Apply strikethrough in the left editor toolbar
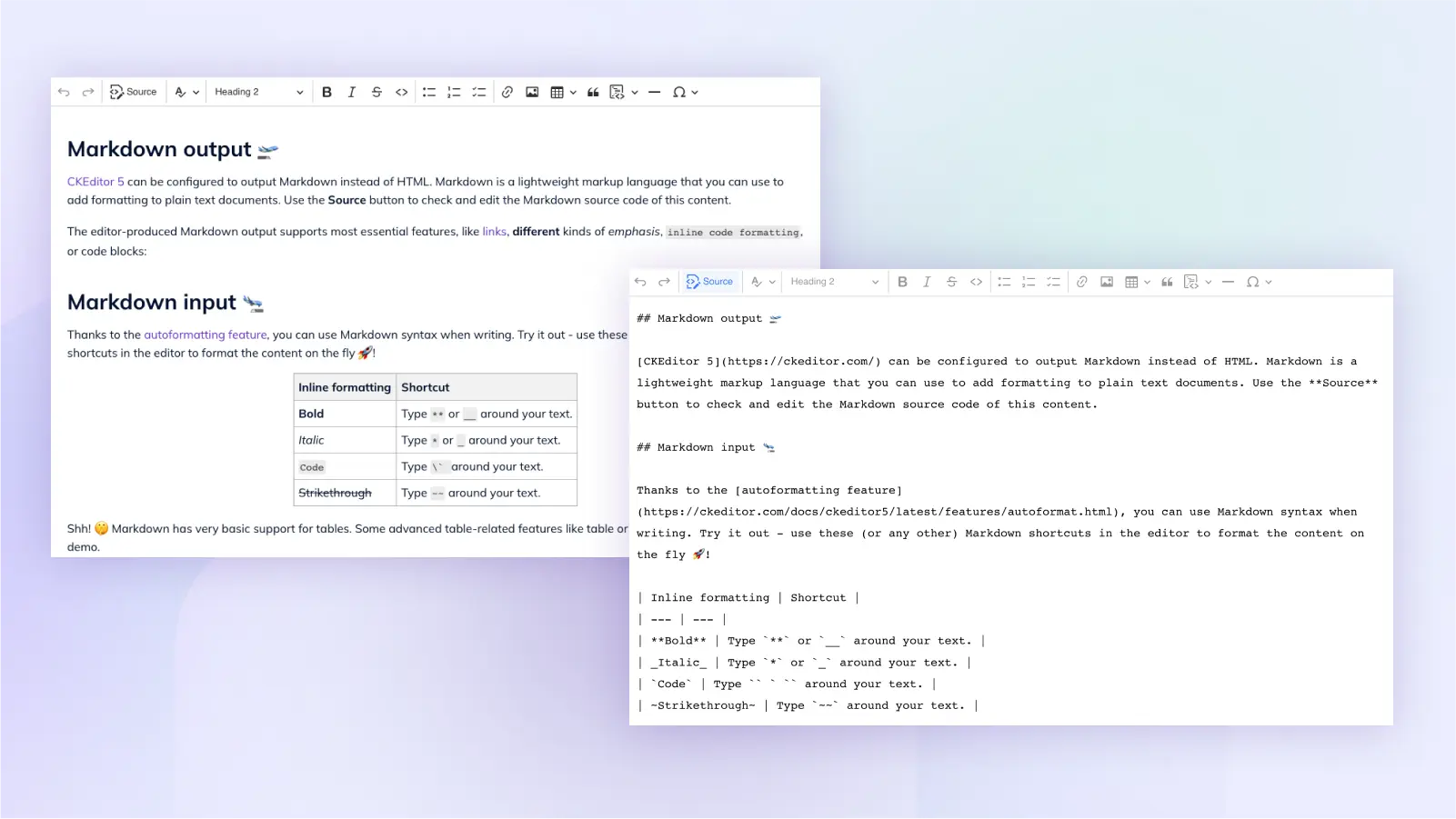Screen dimensions: 1456x819 coord(377,92)
